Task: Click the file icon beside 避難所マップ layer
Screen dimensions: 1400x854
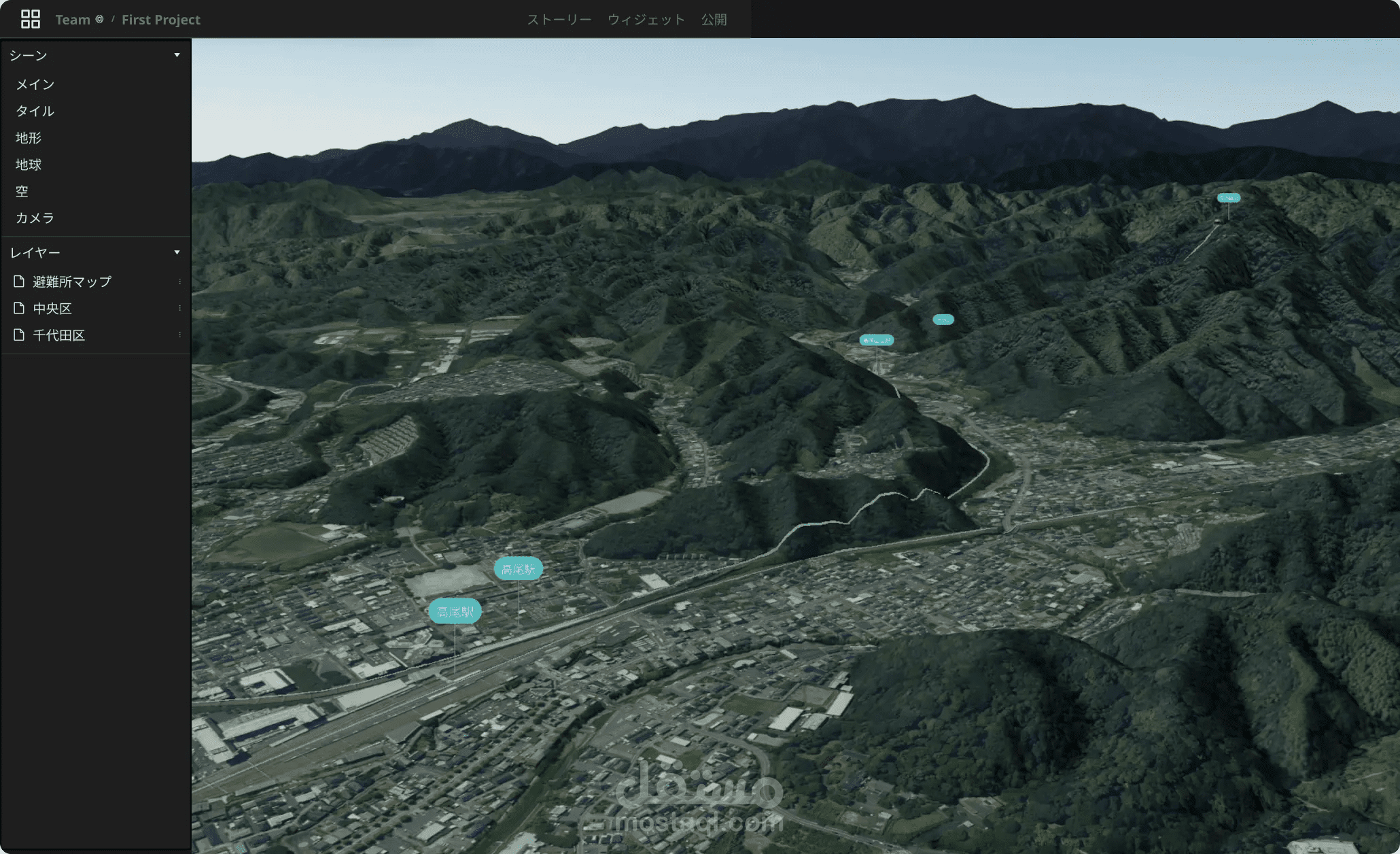Action: point(18,281)
